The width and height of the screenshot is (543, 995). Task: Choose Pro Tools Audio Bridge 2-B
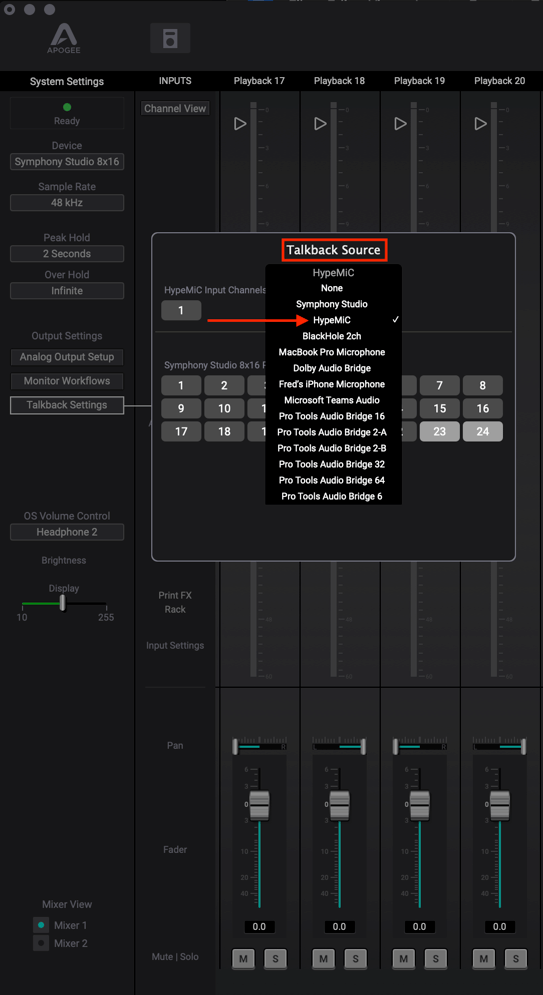click(x=333, y=448)
